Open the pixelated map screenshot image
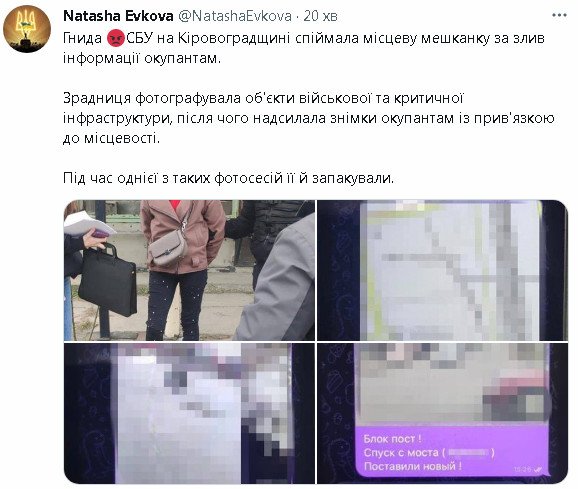Image resolution: width=578 pixels, height=489 pixels. (442, 270)
